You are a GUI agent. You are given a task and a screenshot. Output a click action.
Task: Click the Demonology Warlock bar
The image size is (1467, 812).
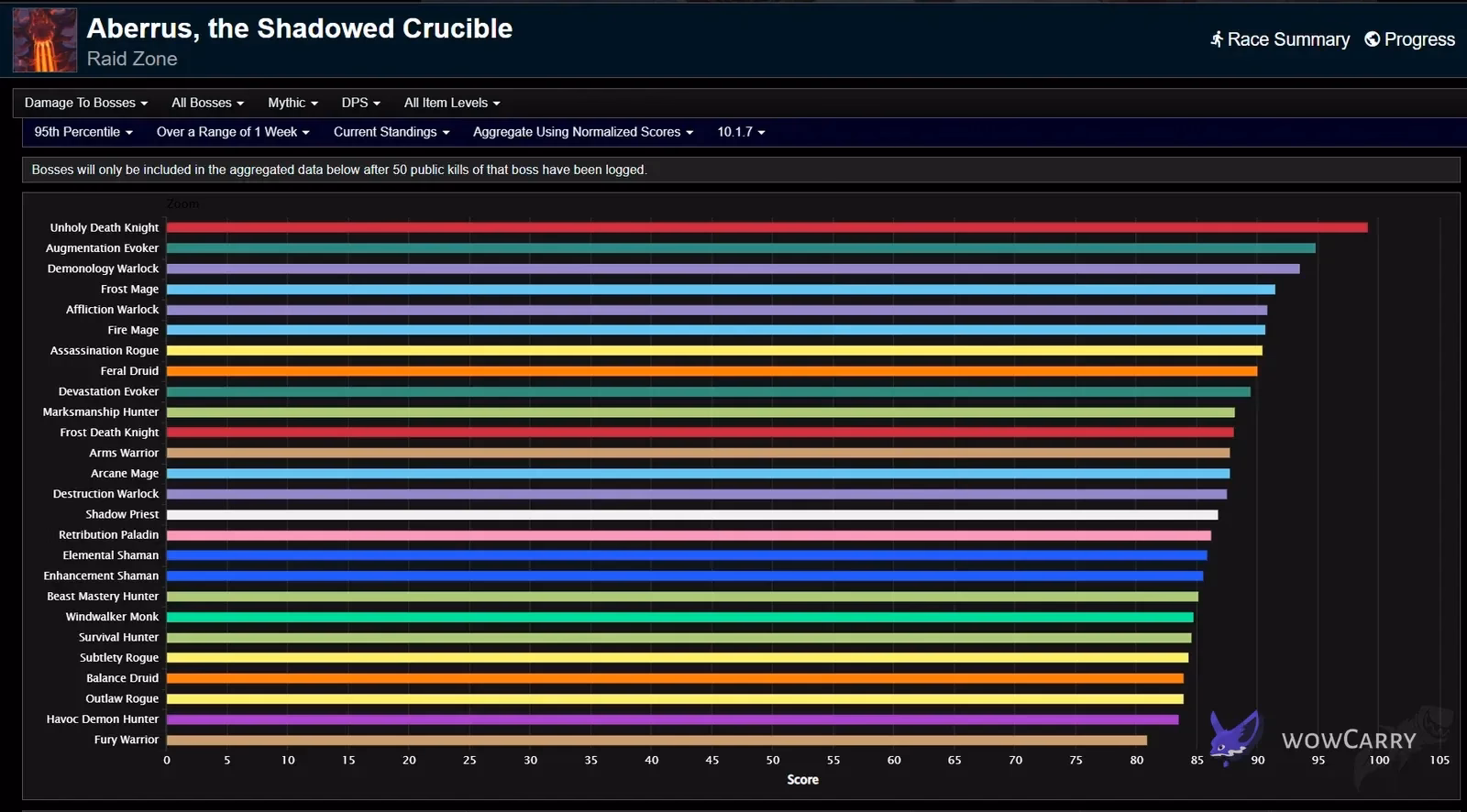(733, 269)
